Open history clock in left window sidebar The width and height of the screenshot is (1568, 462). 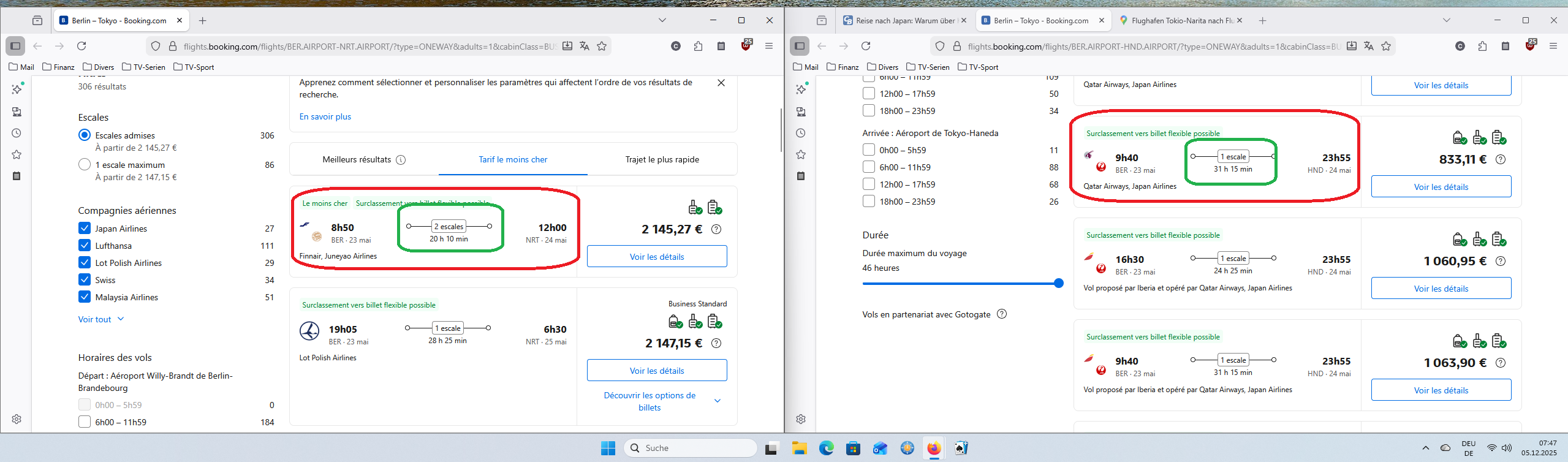point(17,133)
